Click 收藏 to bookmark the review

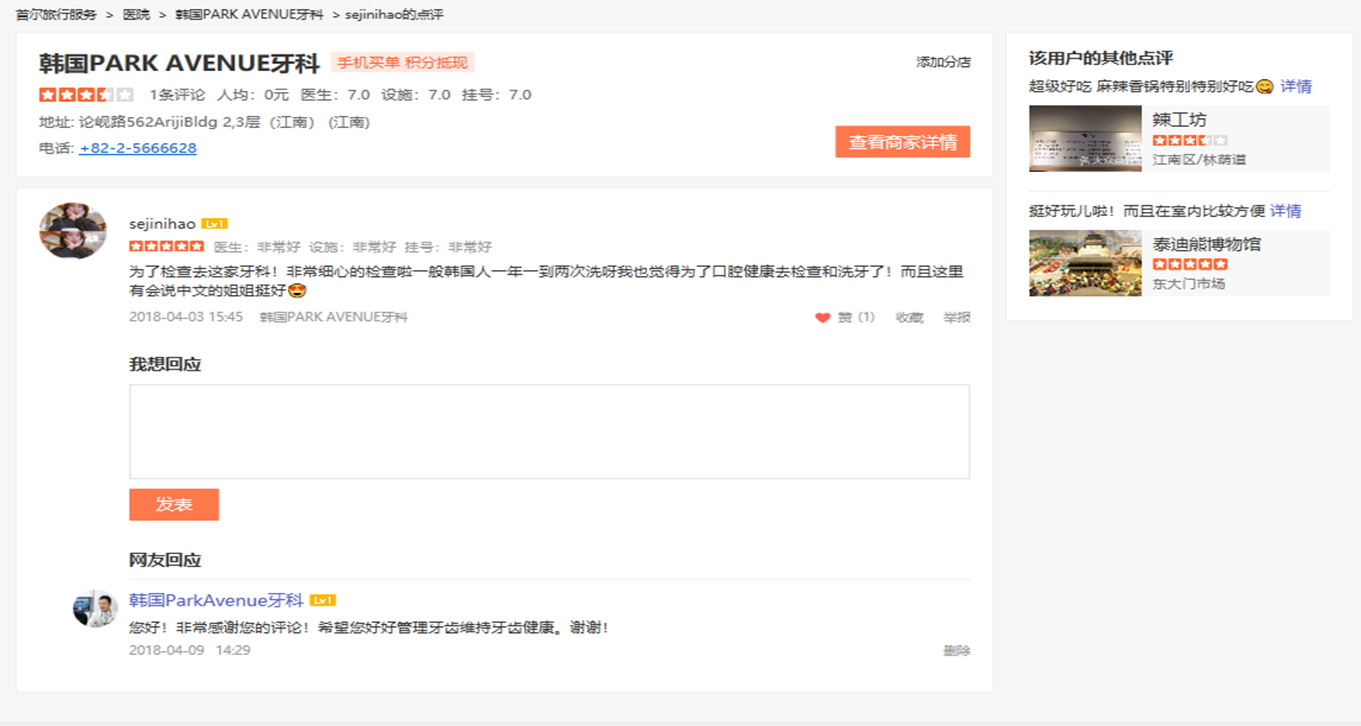(x=909, y=318)
